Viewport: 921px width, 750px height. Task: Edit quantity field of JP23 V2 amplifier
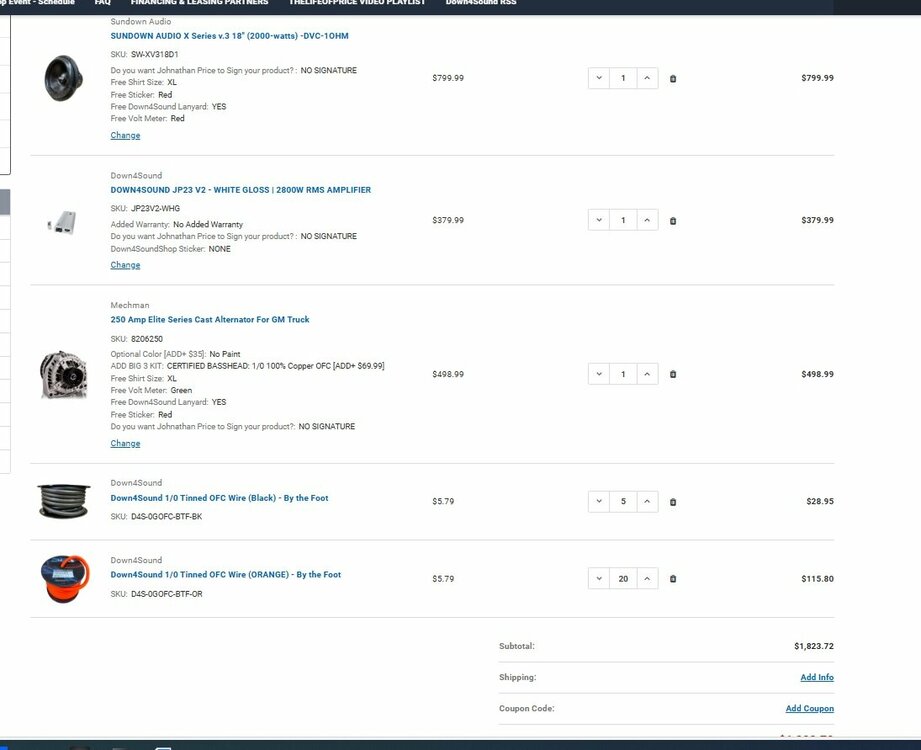623,220
